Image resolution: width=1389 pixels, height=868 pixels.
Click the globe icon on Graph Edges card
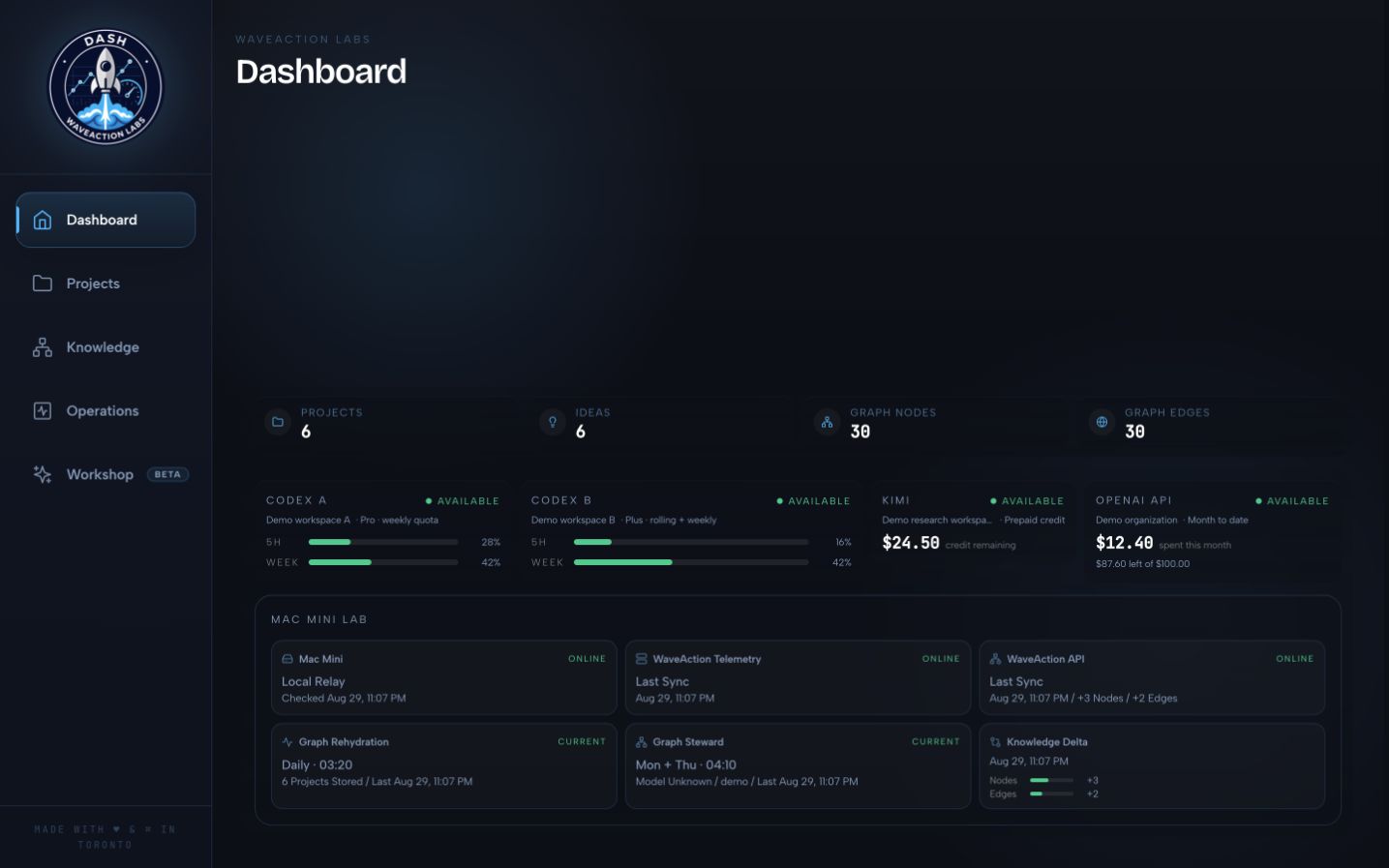coord(1102,422)
